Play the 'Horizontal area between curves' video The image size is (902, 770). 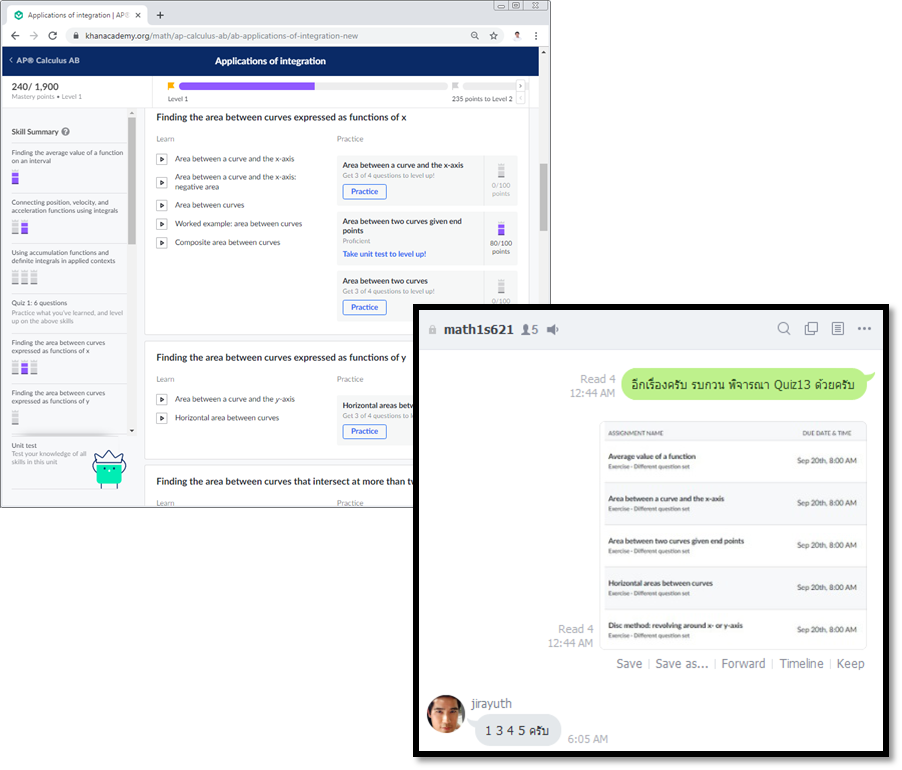point(162,418)
